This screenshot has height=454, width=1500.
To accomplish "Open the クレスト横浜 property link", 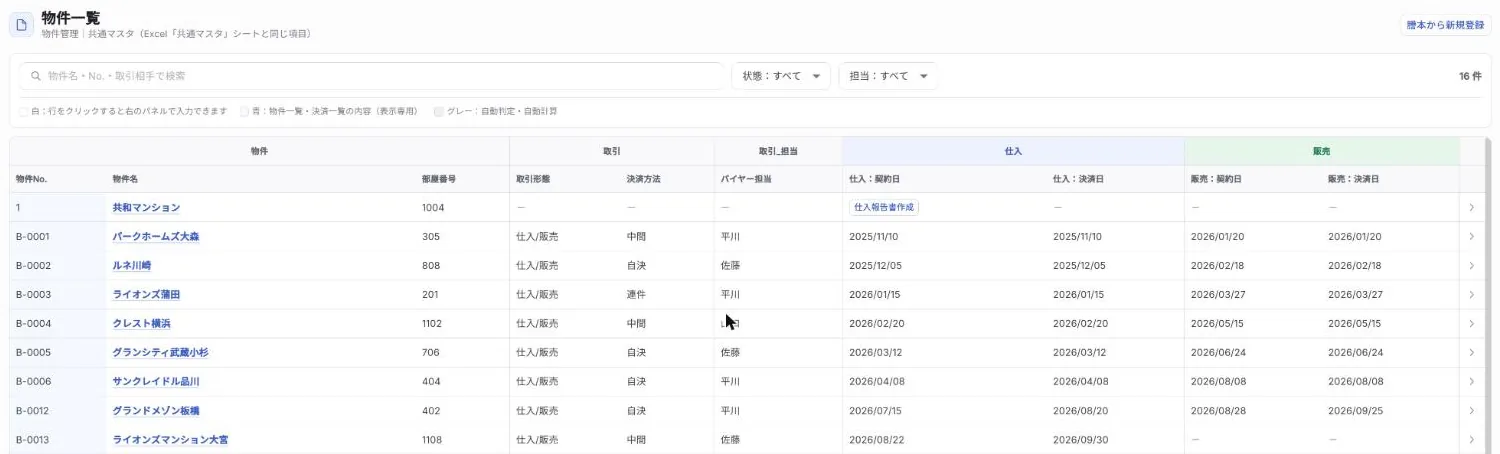I will tap(141, 324).
